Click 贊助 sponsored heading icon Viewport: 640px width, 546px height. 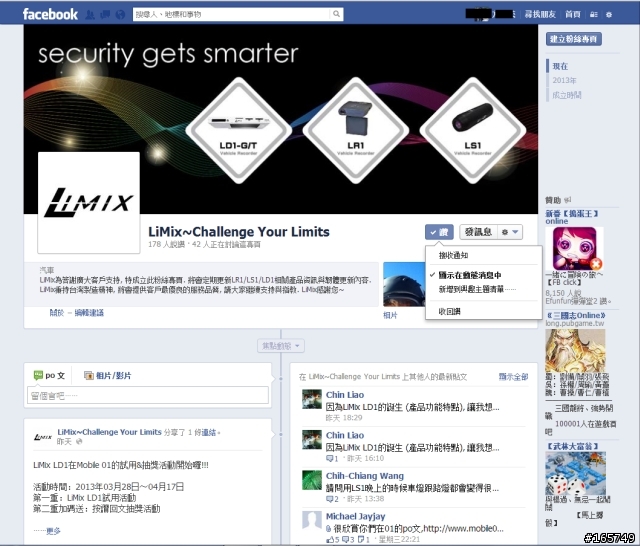click(568, 200)
